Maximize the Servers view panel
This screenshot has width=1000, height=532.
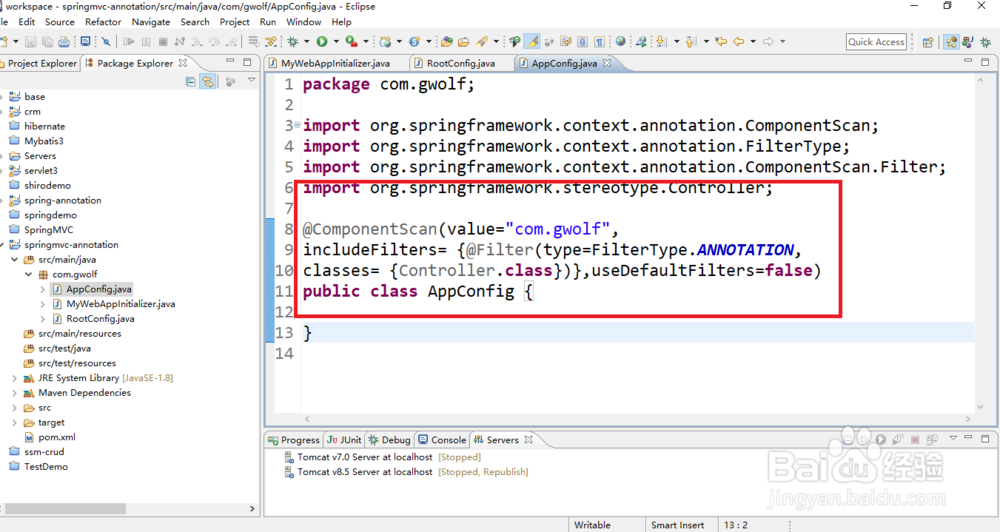[985, 439]
